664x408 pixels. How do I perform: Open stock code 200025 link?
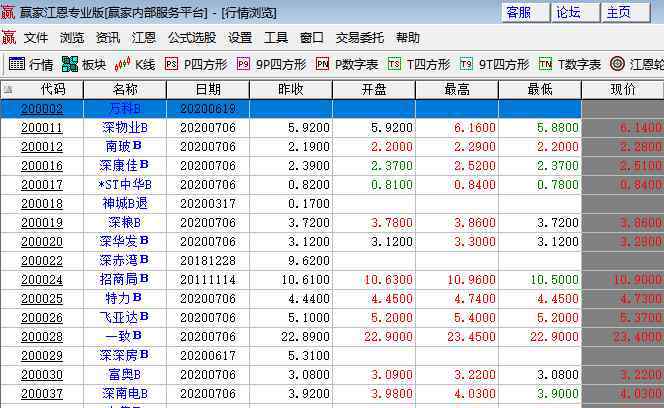click(42, 299)
